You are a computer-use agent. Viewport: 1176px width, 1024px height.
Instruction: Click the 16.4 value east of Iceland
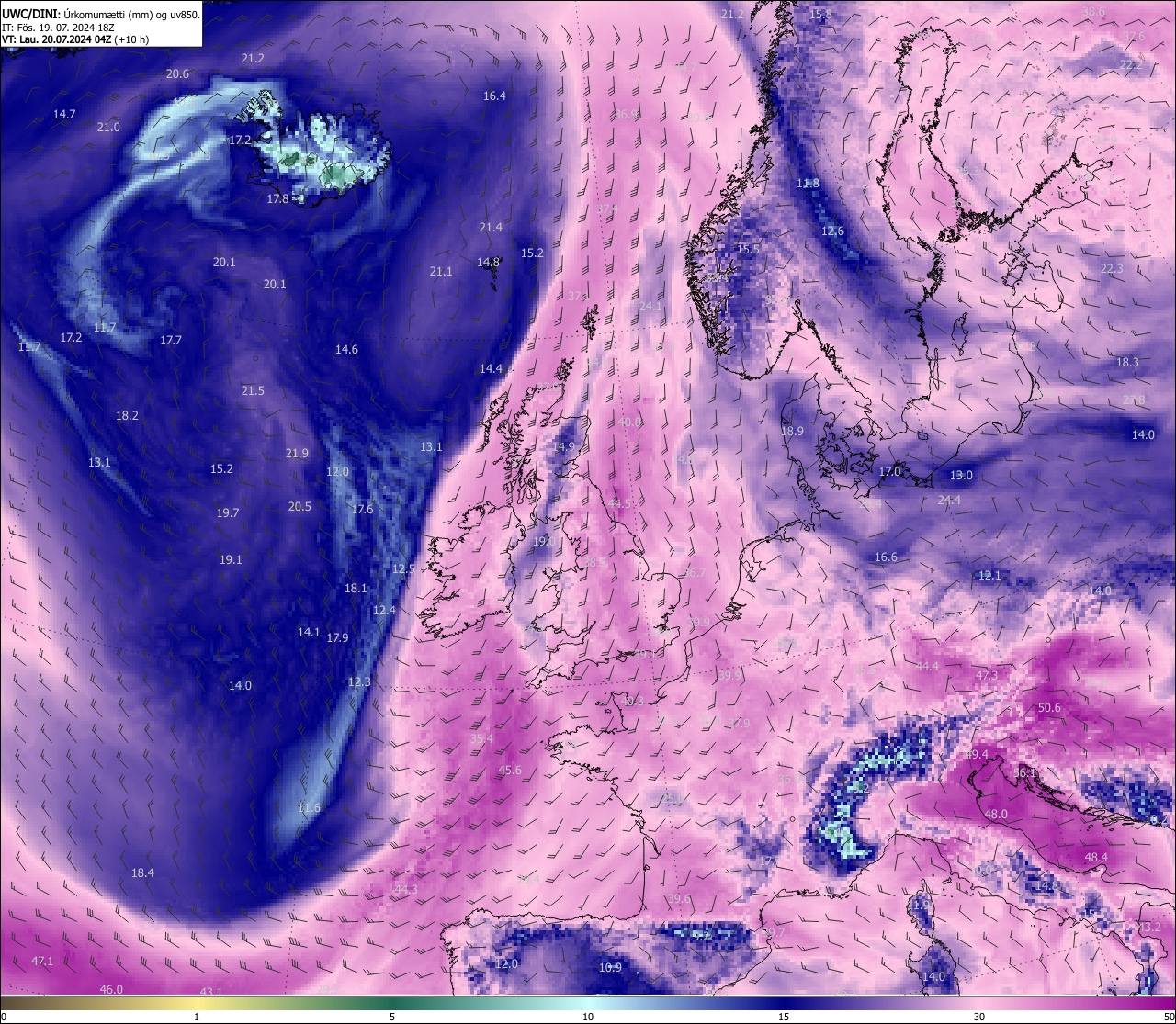click(x=494, y=96)
